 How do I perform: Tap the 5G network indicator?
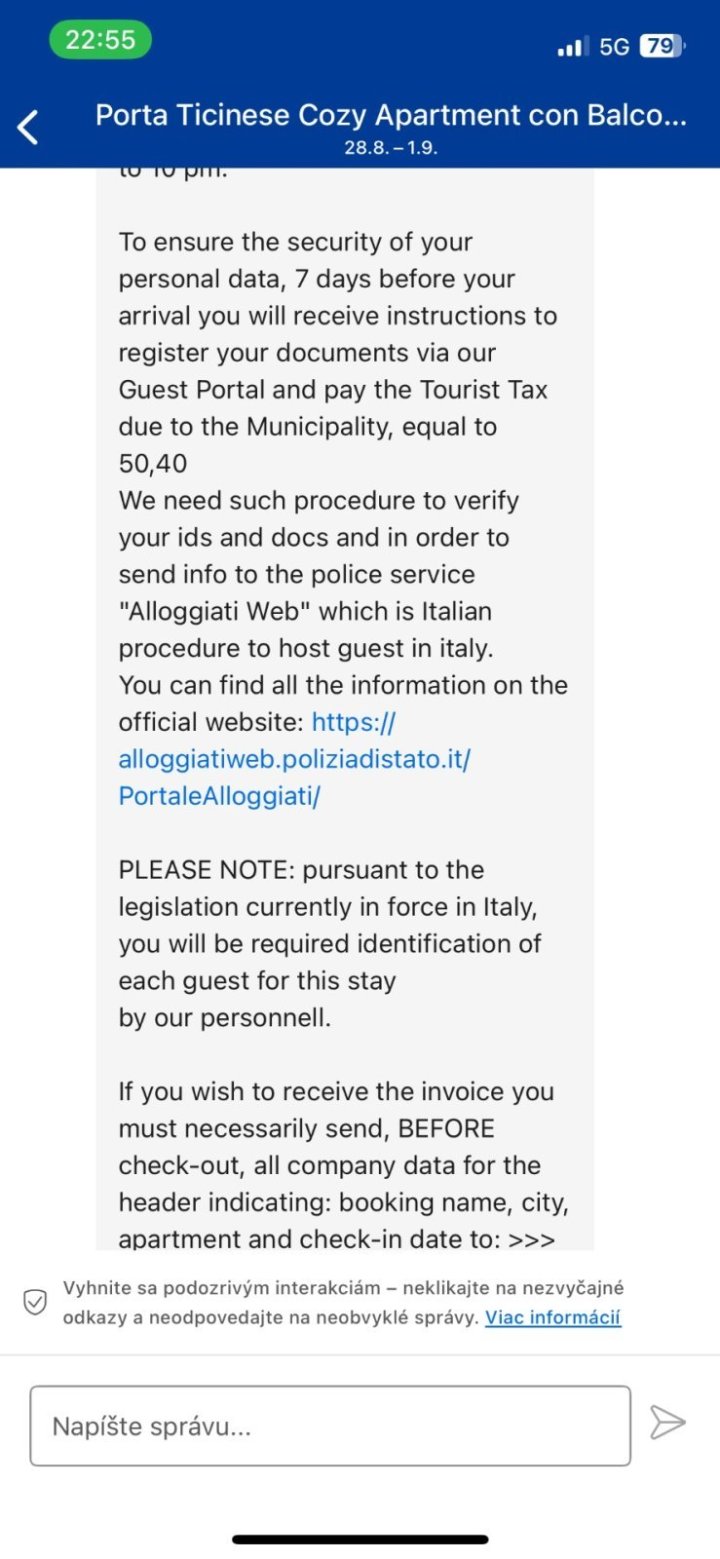[x=614, y=46]
